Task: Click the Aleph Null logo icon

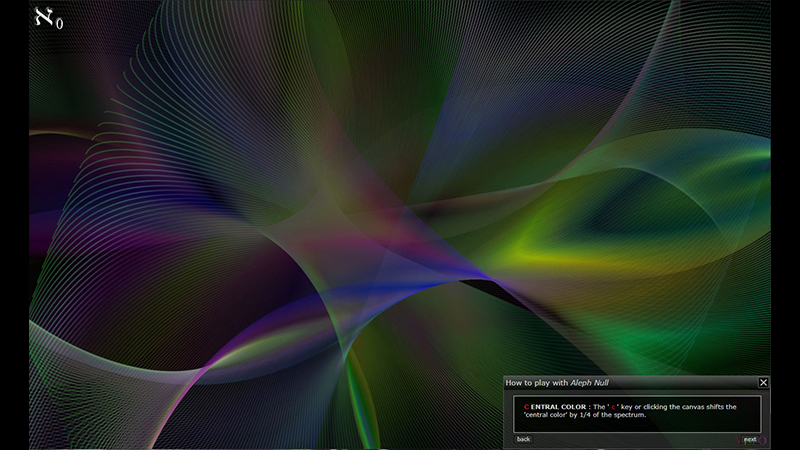Action: [x=48, y=18]
